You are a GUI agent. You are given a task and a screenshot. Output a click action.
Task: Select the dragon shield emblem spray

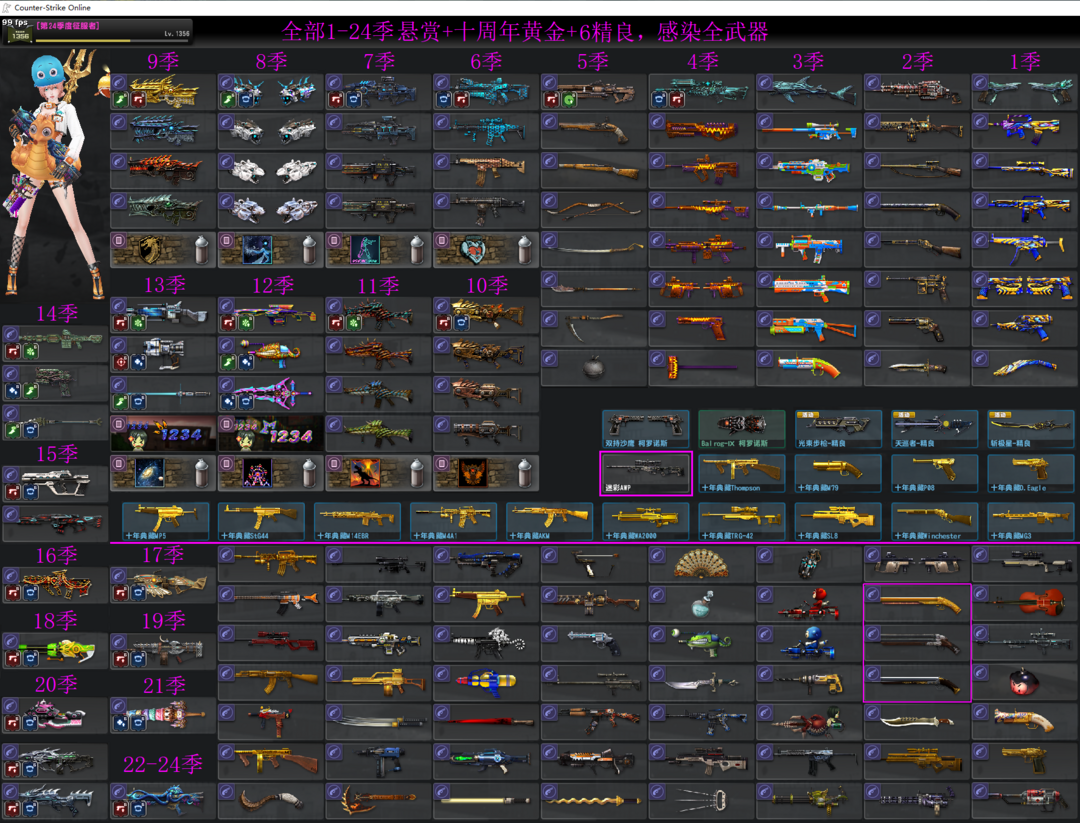162,249
